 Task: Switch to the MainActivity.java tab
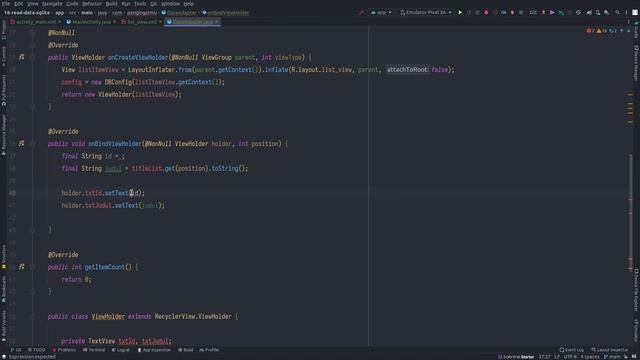coord(91,22)
